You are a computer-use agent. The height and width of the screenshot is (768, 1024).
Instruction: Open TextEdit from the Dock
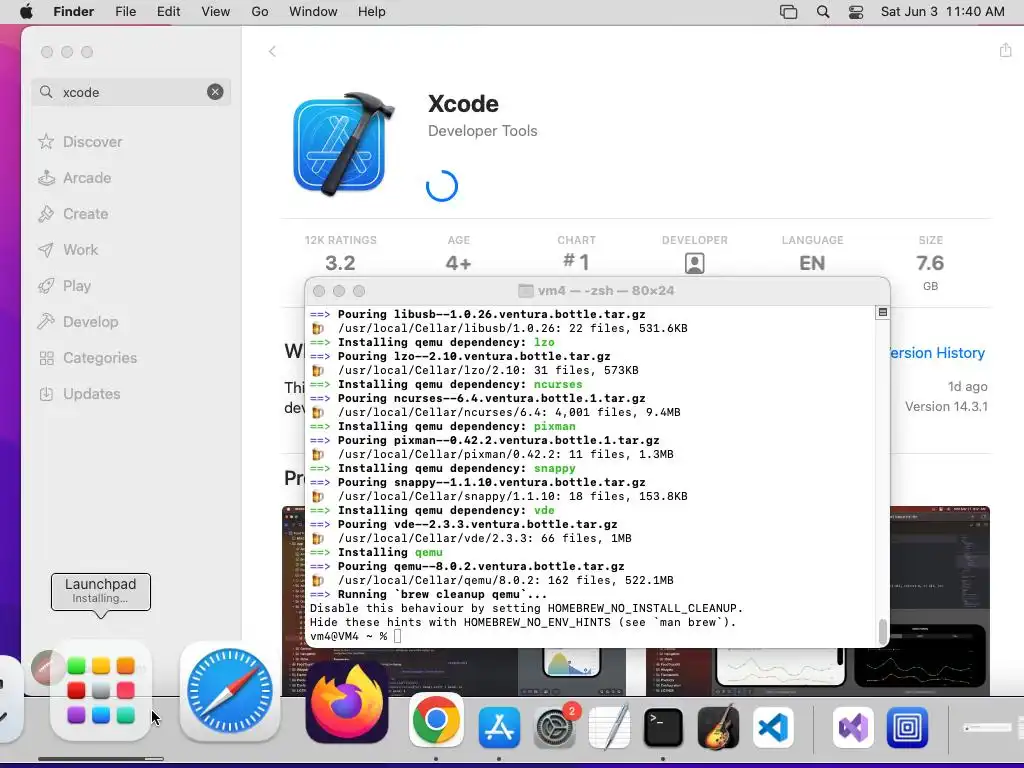tap(609, 726)
